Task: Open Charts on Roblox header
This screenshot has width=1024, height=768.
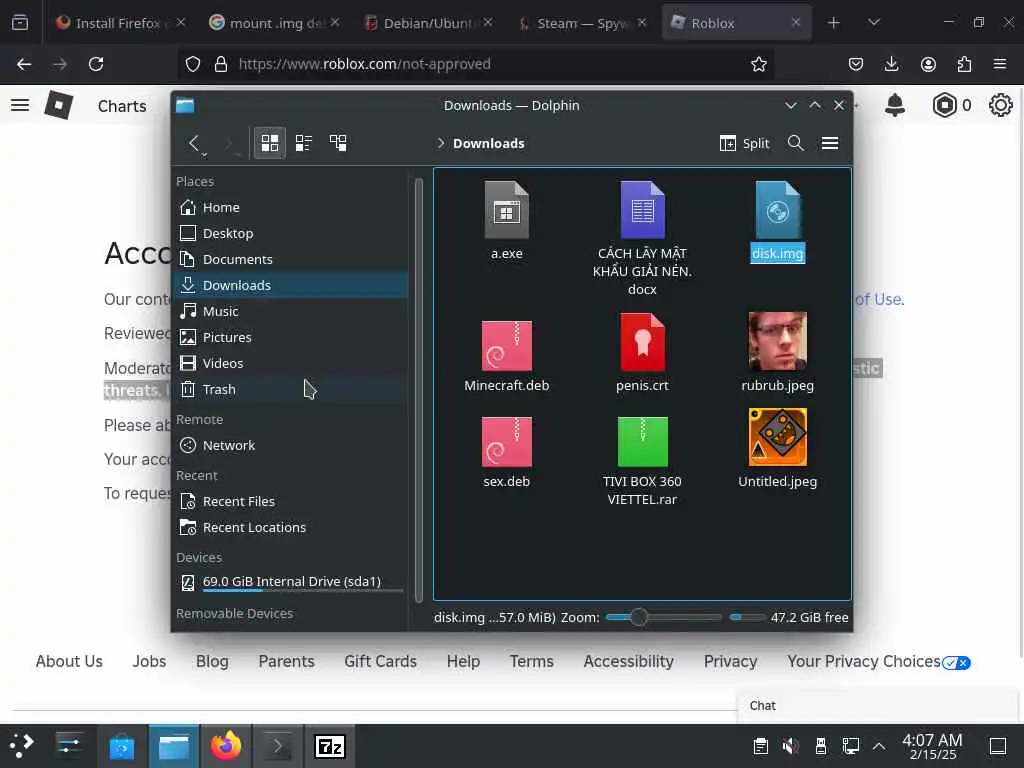Action: (x=122, y=106)
